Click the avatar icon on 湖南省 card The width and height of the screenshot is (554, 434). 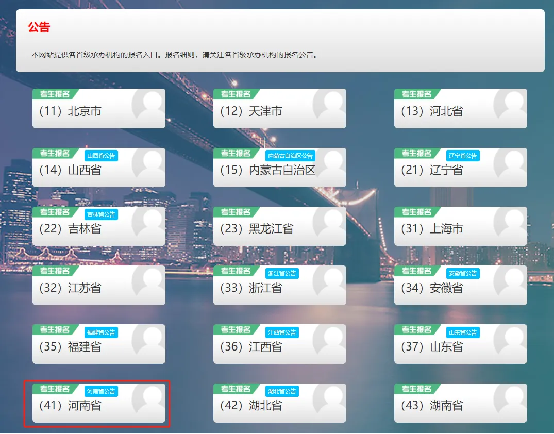pyautogui.click(x=510, y=399)
